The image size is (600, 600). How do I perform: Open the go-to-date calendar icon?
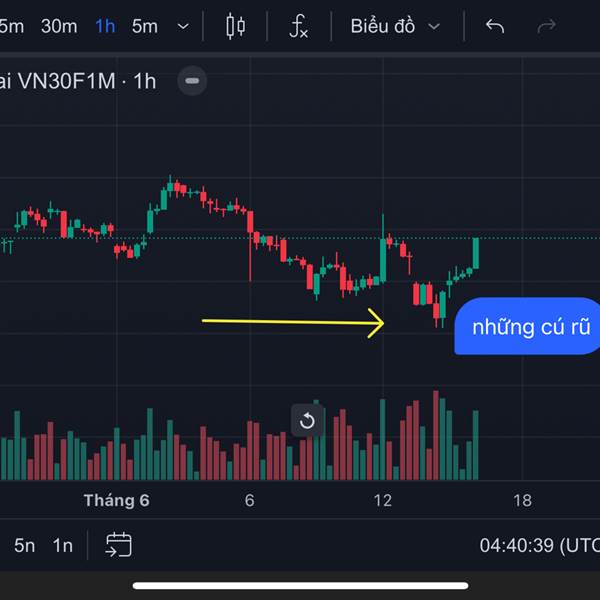119,544
